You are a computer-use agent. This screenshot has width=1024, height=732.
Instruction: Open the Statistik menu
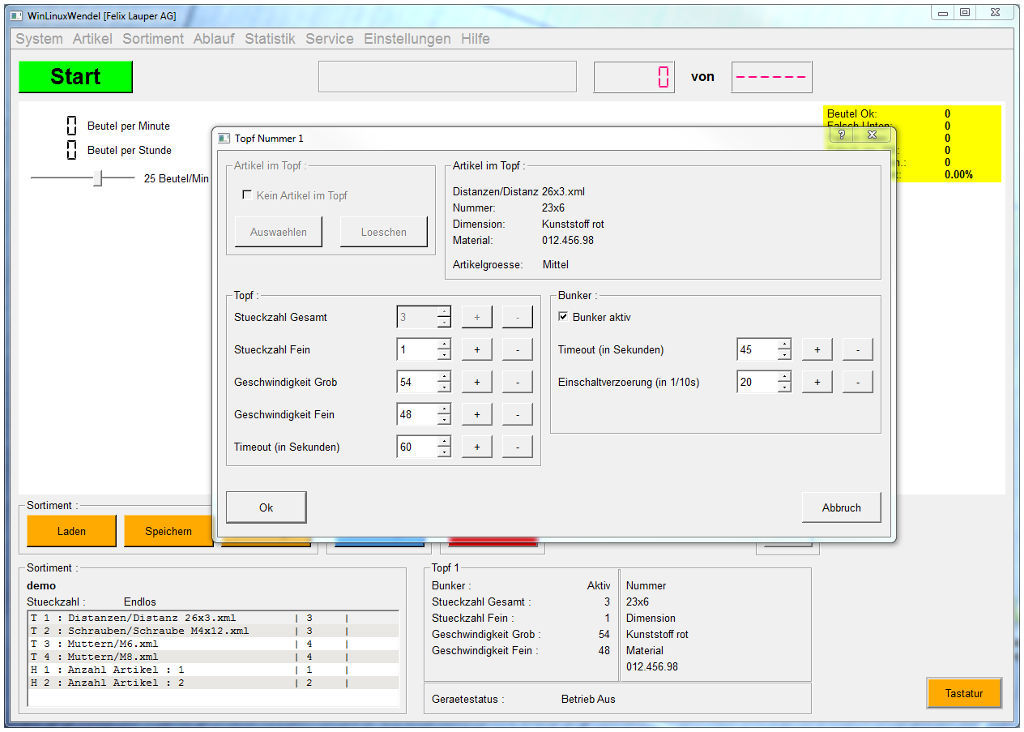pos(270,39)
